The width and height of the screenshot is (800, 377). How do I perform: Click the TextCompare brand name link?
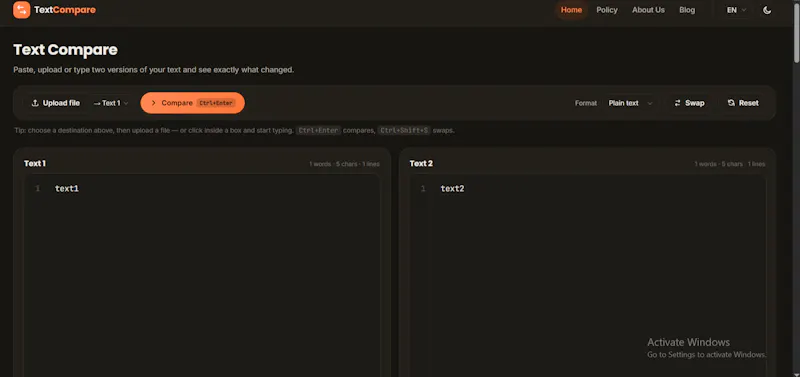coord(65,10)
